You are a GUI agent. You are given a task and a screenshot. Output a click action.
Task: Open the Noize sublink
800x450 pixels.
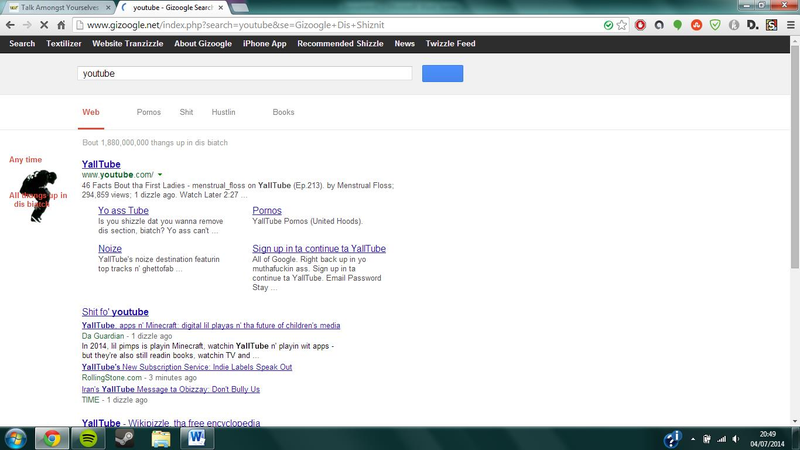(110, 248)
